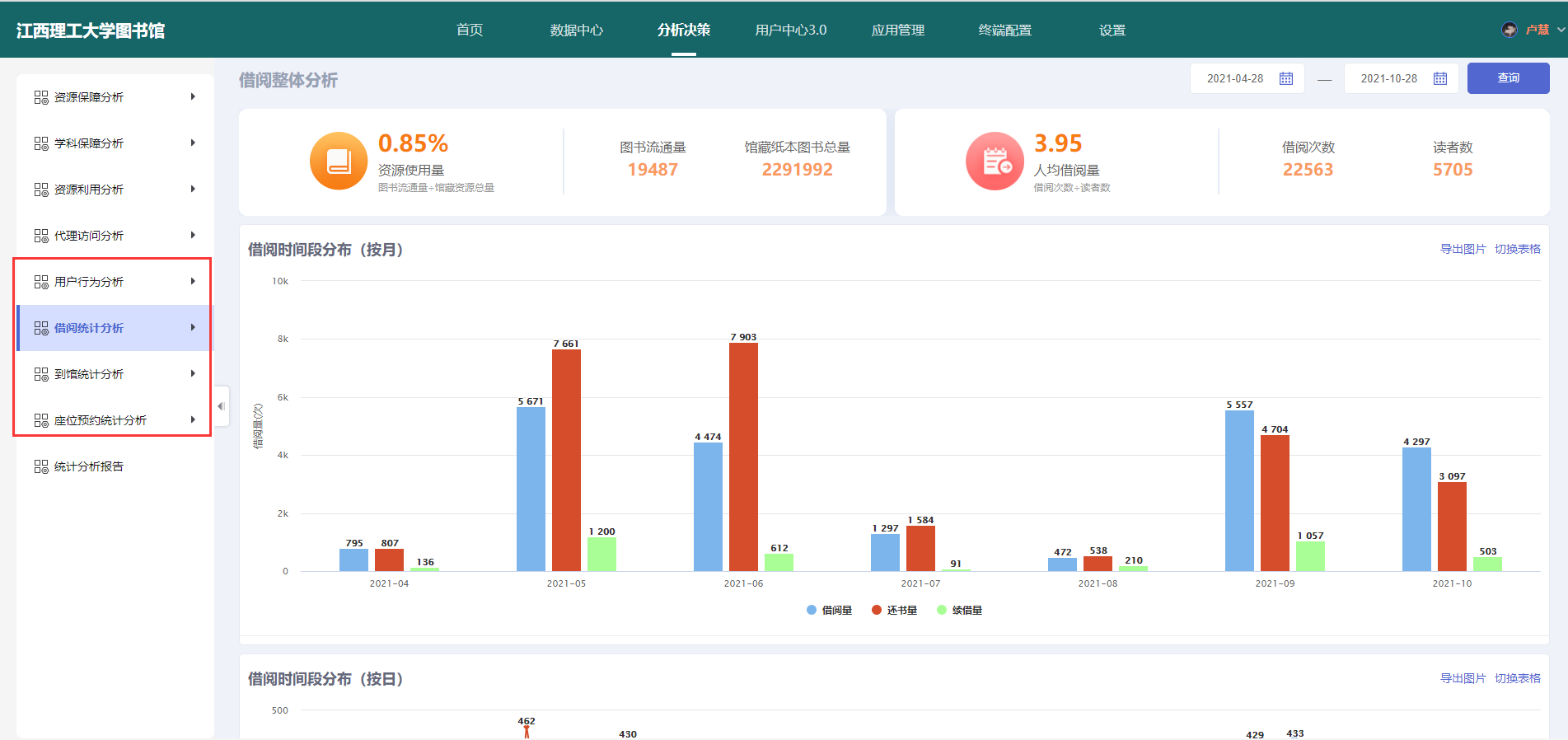
Task: Open the 终端配置 tab
Action: pyautogui.click(x=1005, y=30)
